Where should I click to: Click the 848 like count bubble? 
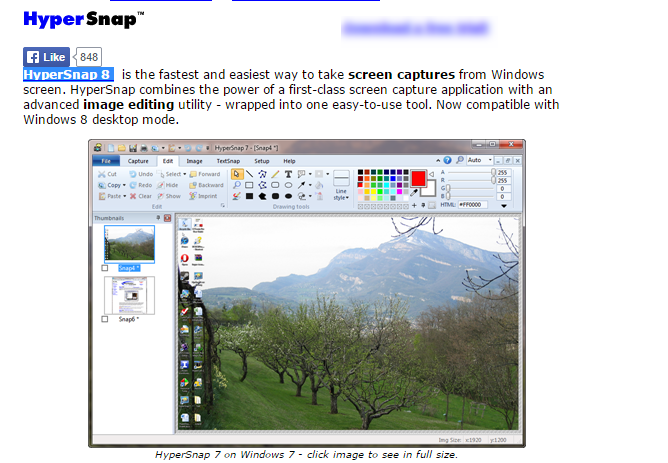(88, 57)
